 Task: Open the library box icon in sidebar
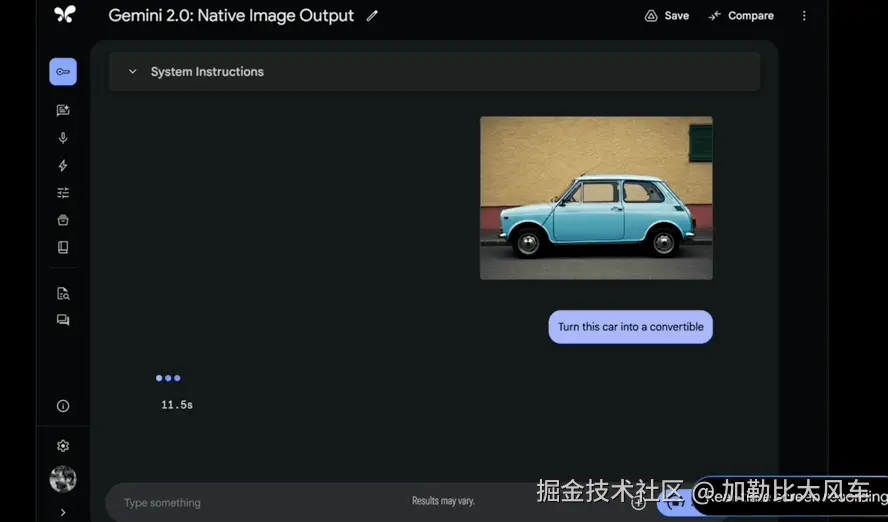[x=63, y=220]
